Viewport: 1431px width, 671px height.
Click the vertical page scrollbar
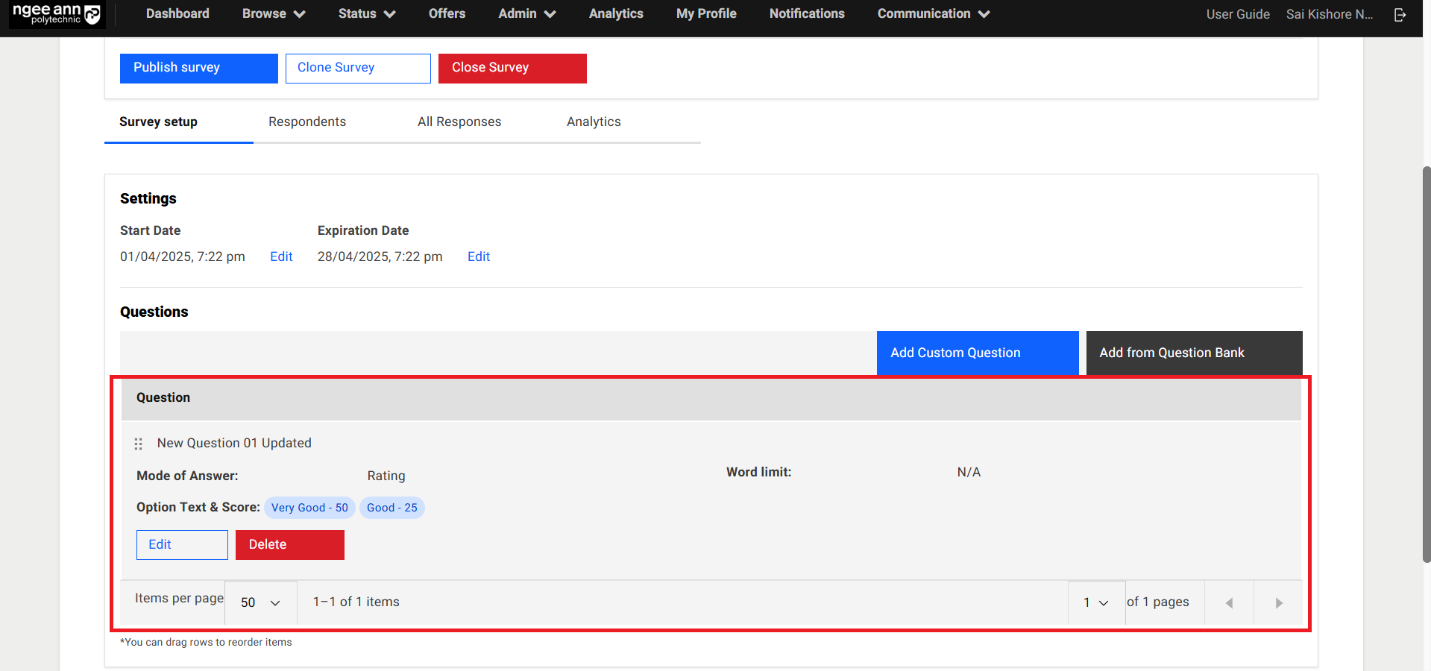click(1425, 360)
